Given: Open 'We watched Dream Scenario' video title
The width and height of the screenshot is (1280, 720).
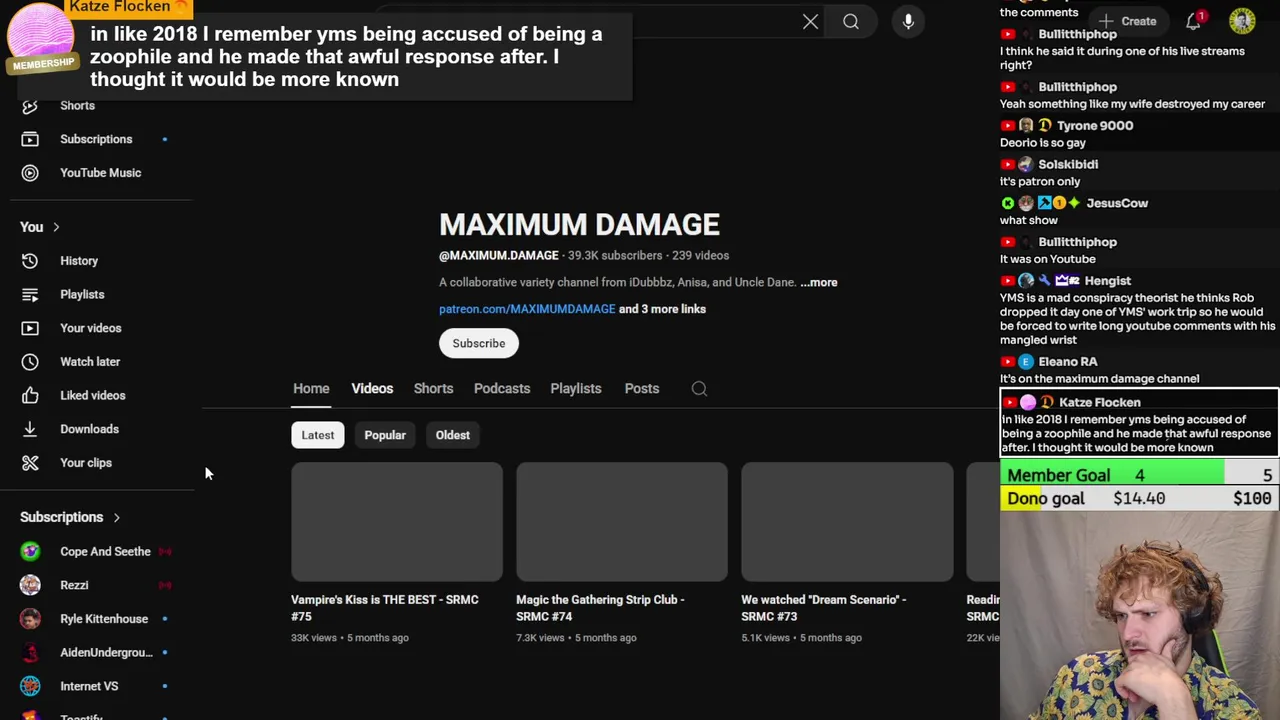Looking at the screenshot, I should [x=823, y=608].
